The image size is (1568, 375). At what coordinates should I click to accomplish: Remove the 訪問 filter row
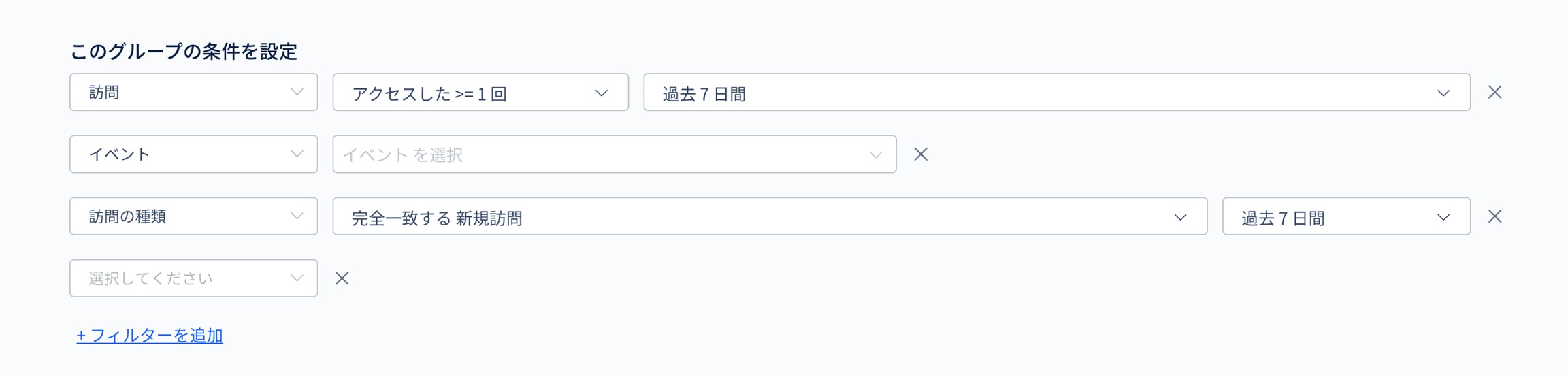click(1494, 93)
